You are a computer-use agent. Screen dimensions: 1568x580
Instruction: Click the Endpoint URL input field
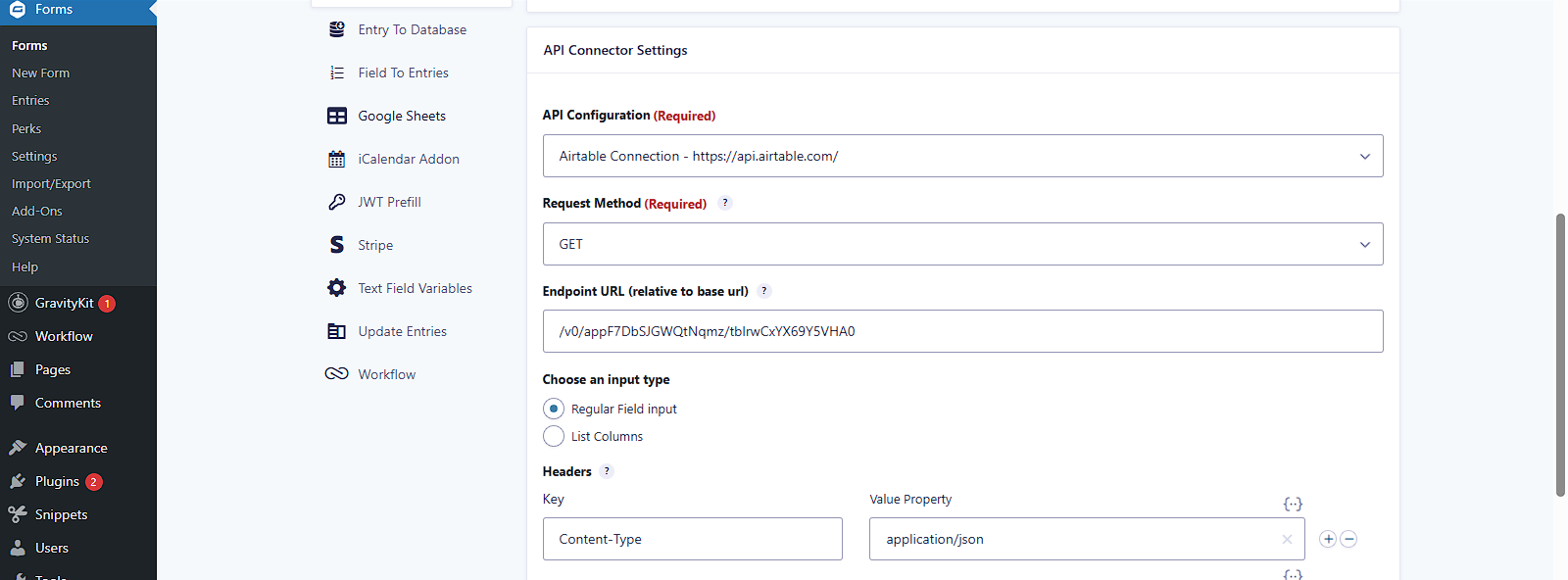962,331
